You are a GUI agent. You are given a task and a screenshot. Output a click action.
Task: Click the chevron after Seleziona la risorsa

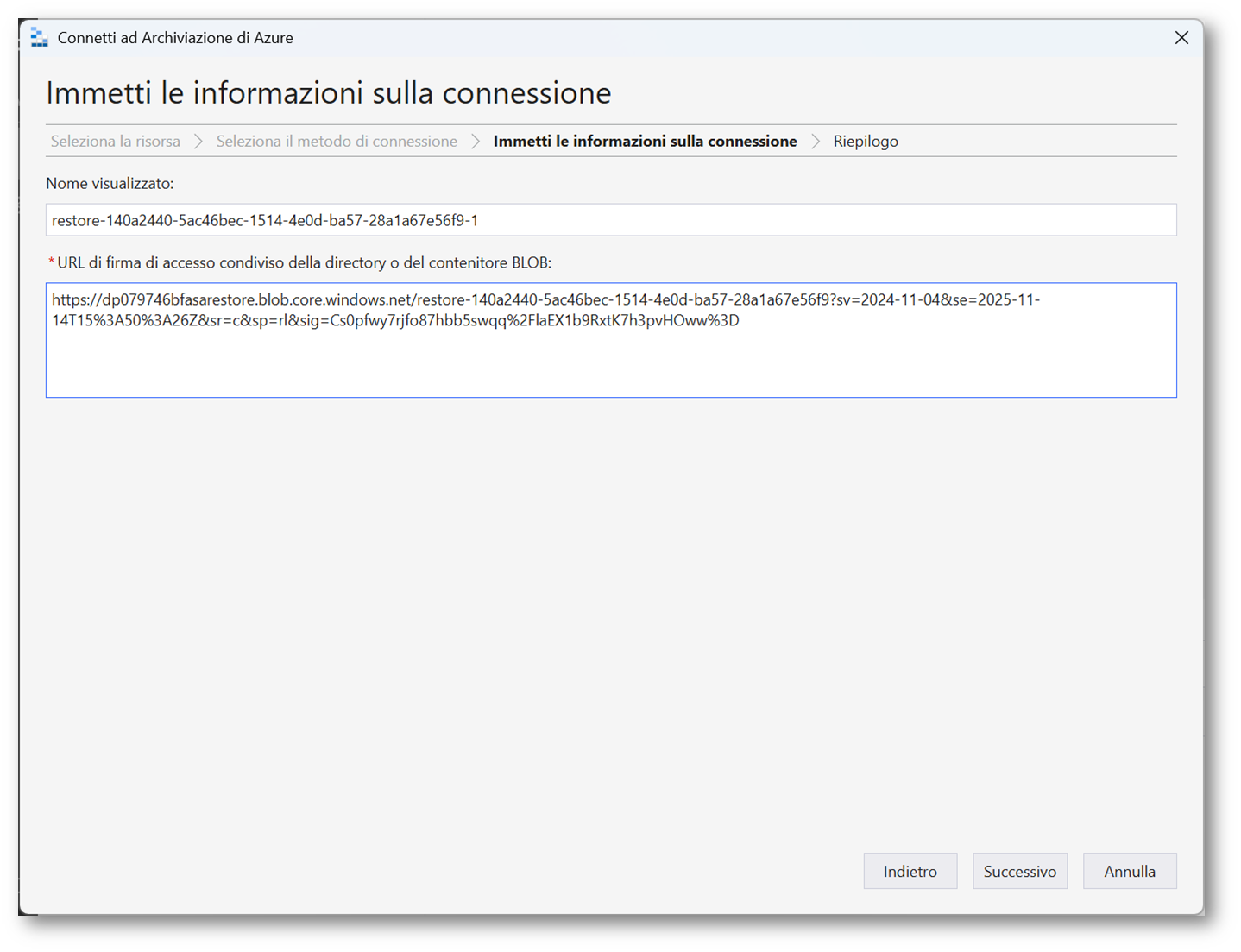198,142
